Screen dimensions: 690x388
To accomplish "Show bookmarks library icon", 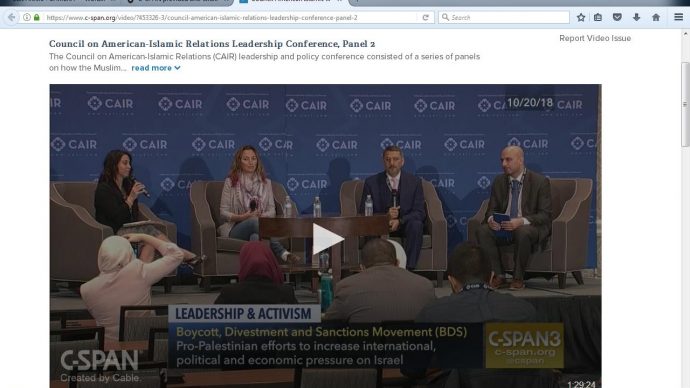I will pyautogui.click(x=598, y=17).
